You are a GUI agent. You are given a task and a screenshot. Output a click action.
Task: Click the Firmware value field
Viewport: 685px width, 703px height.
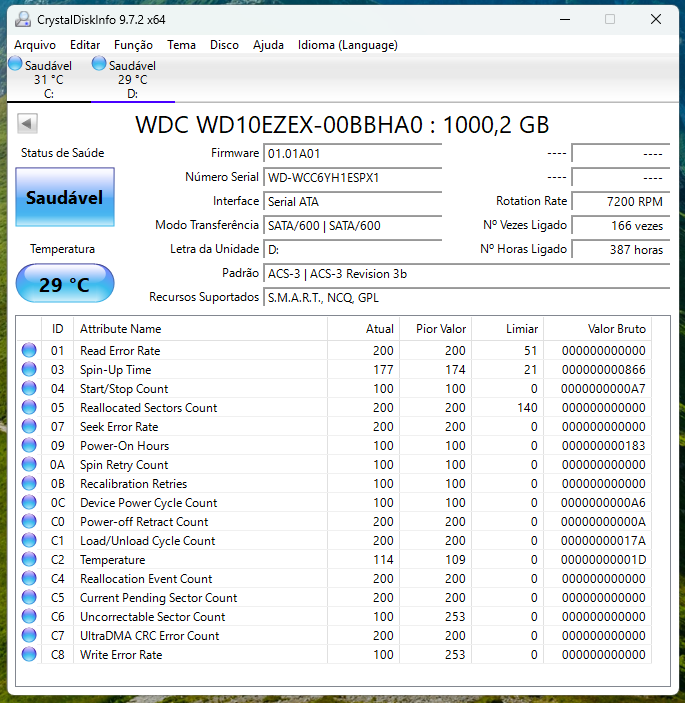pyautogui.click(x=352, y=154)
